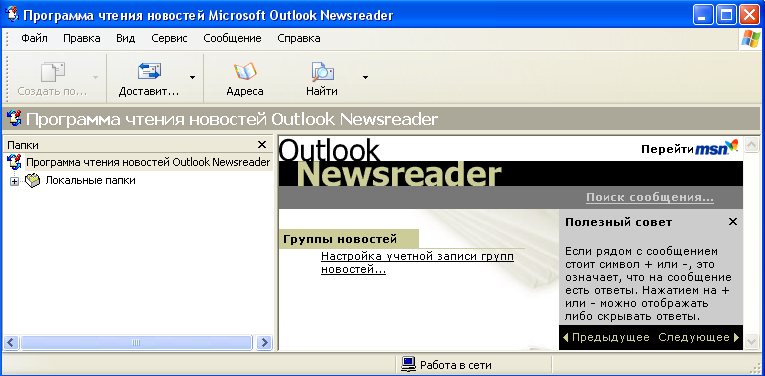Click the Папки pane header label
This screenshot has width=765, height=376.
(x=23, y=145)
